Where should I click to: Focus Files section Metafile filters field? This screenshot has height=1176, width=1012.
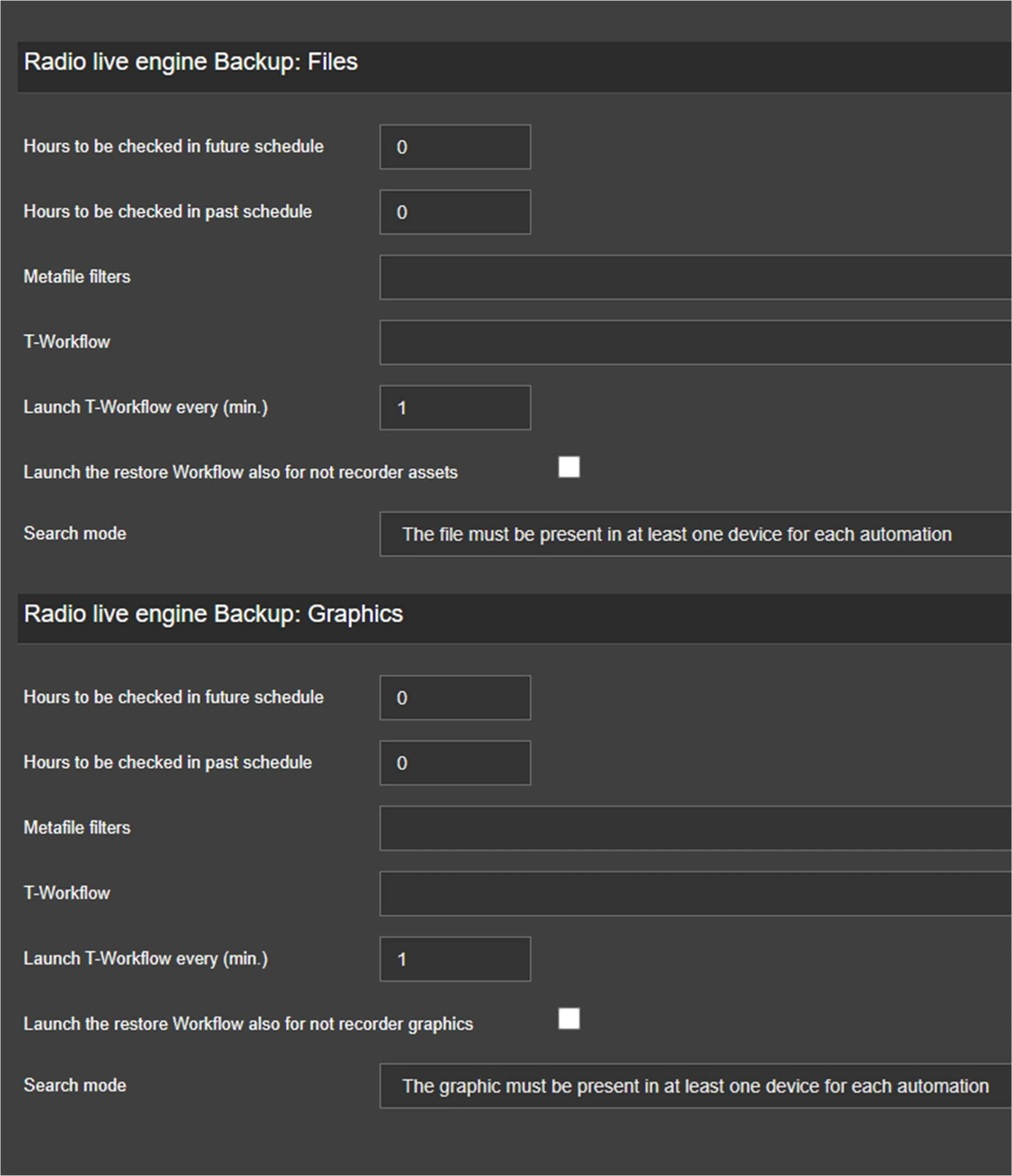(695, 277)
